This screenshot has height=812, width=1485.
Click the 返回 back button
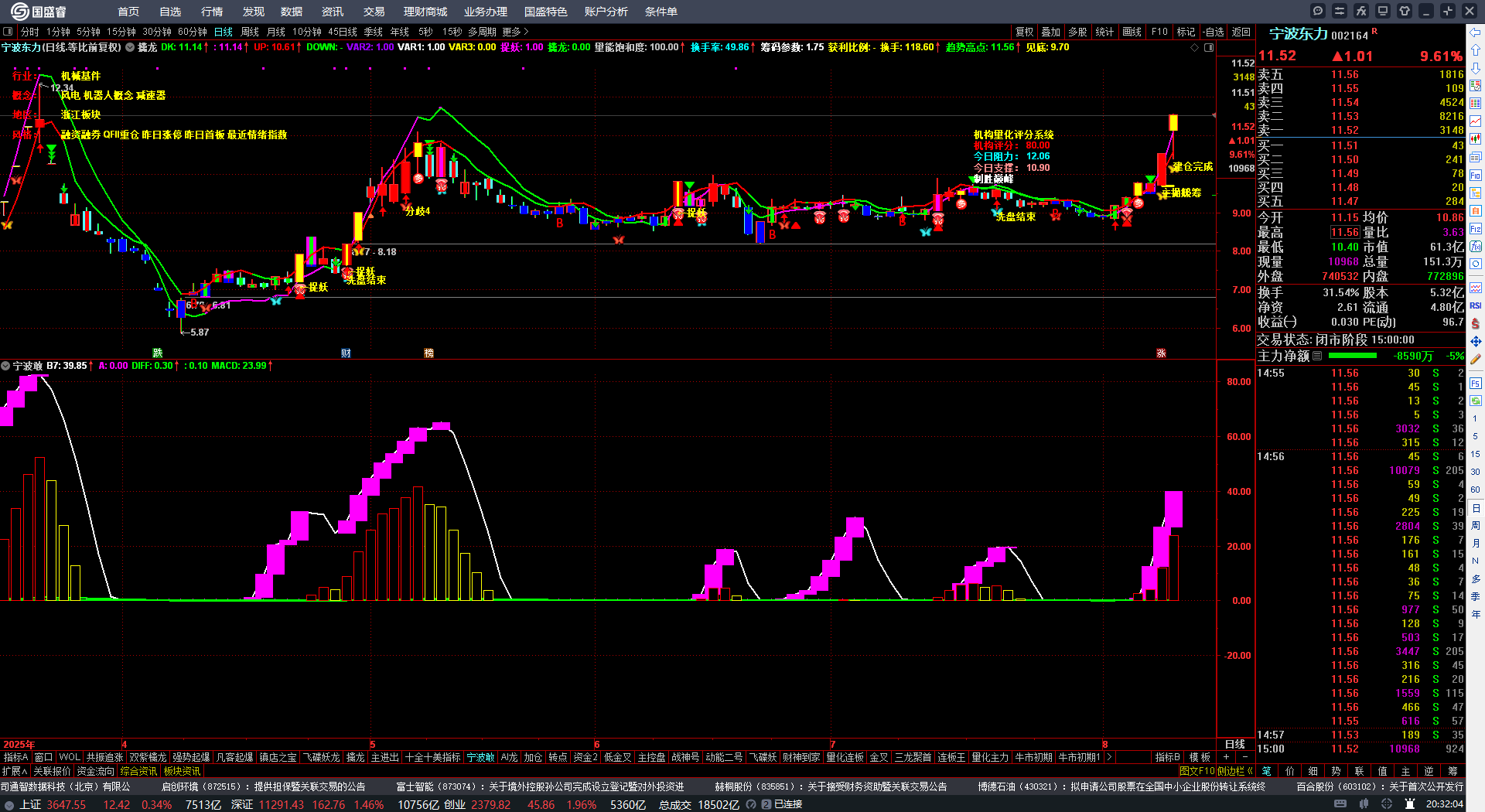click(x=1241, y=32)
